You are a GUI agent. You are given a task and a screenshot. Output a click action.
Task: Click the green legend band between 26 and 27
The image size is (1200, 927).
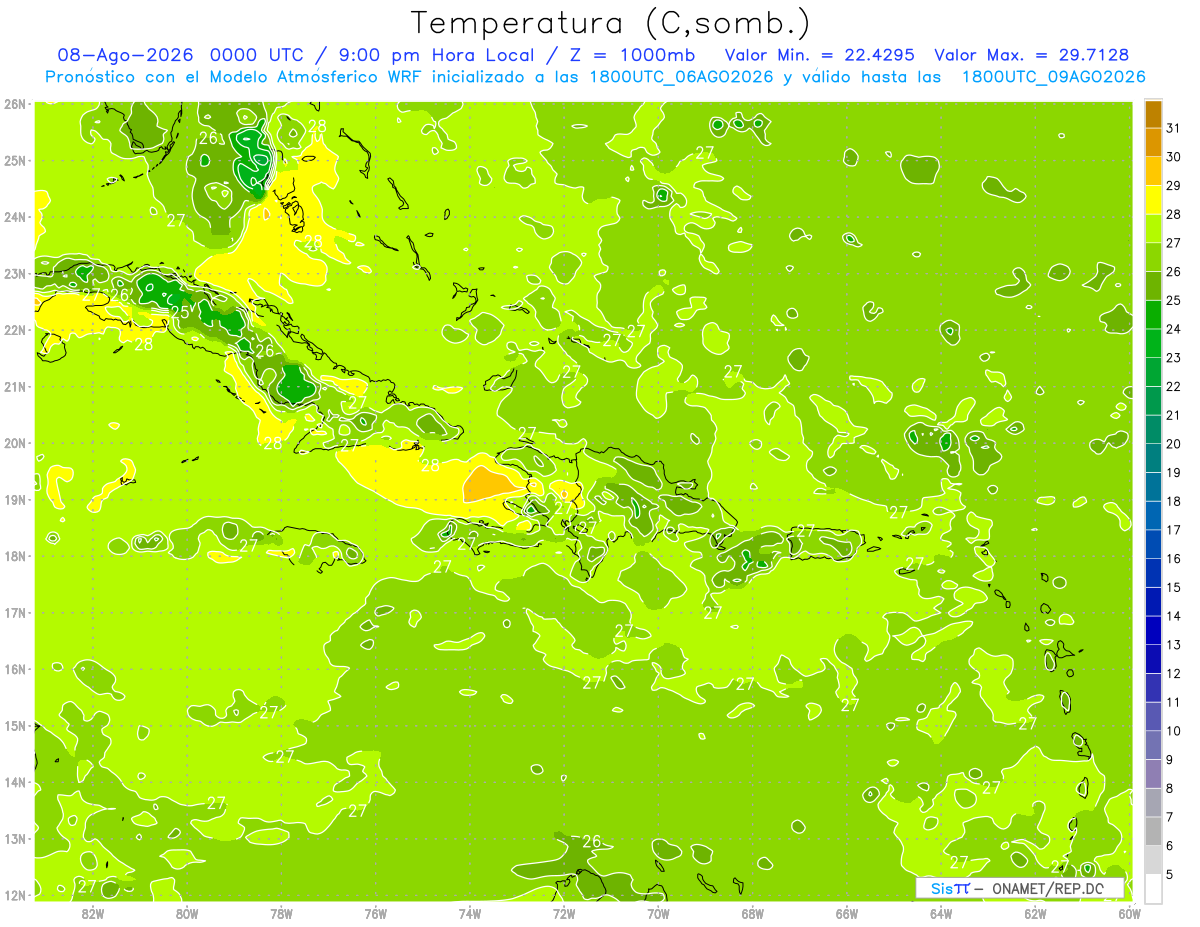pos(1153,257)
